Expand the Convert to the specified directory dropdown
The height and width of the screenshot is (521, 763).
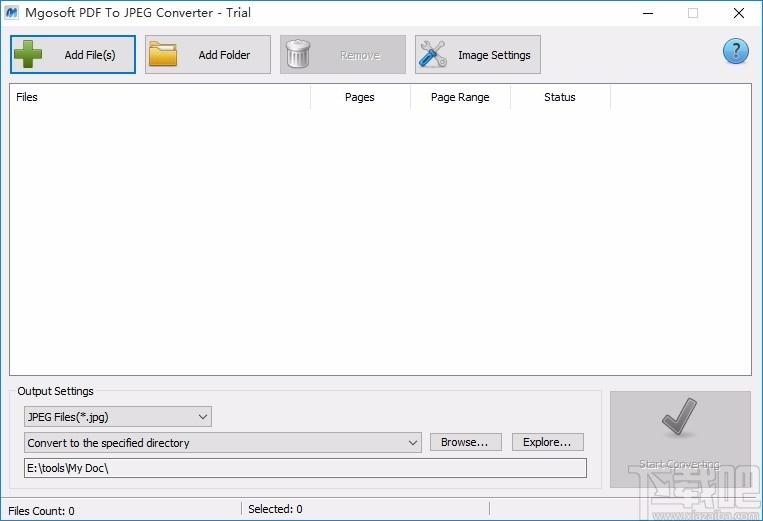pos(222,443)
